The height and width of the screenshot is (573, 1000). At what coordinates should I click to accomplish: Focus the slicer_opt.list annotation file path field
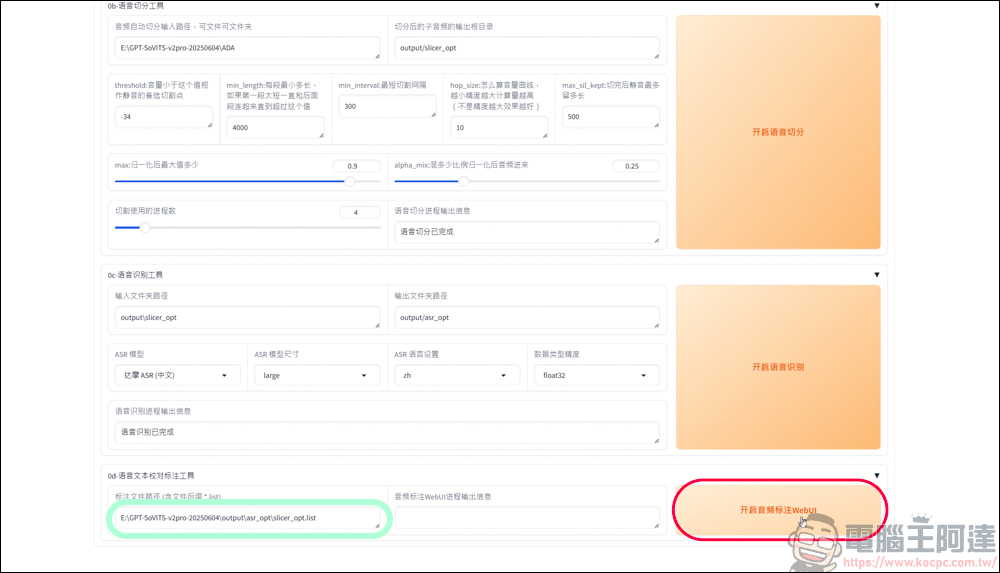[247, 517]
